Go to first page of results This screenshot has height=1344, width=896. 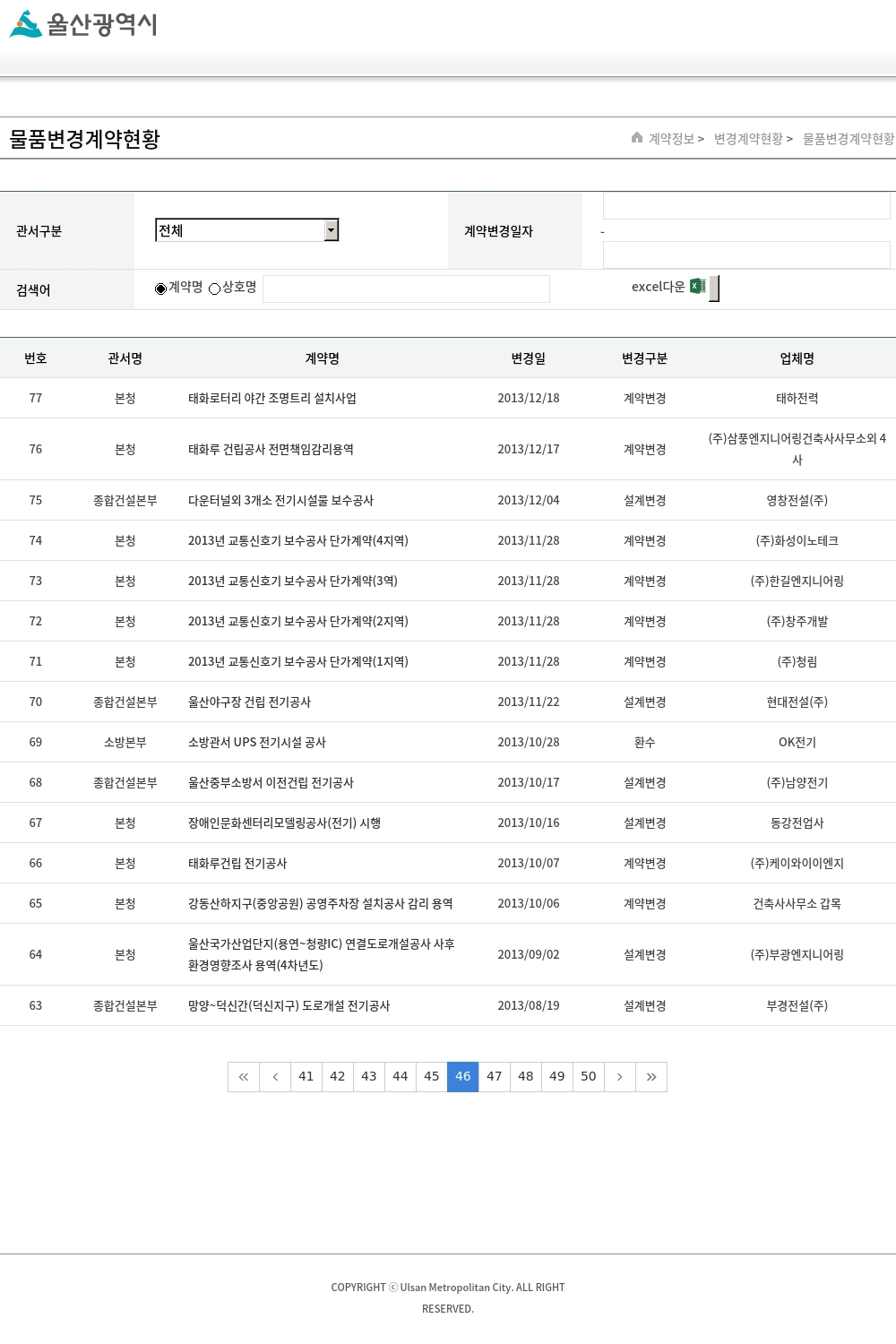(244, 1077)
